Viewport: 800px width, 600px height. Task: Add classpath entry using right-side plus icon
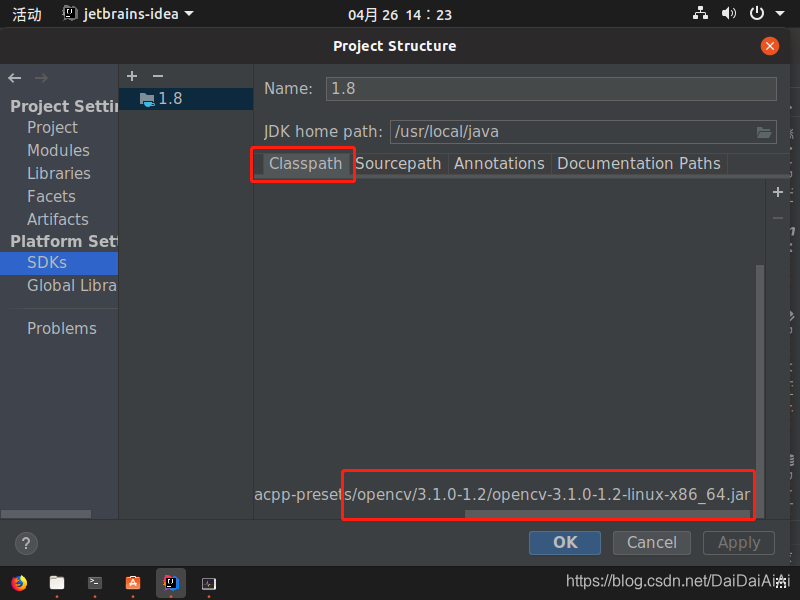(x=777, y=192)
